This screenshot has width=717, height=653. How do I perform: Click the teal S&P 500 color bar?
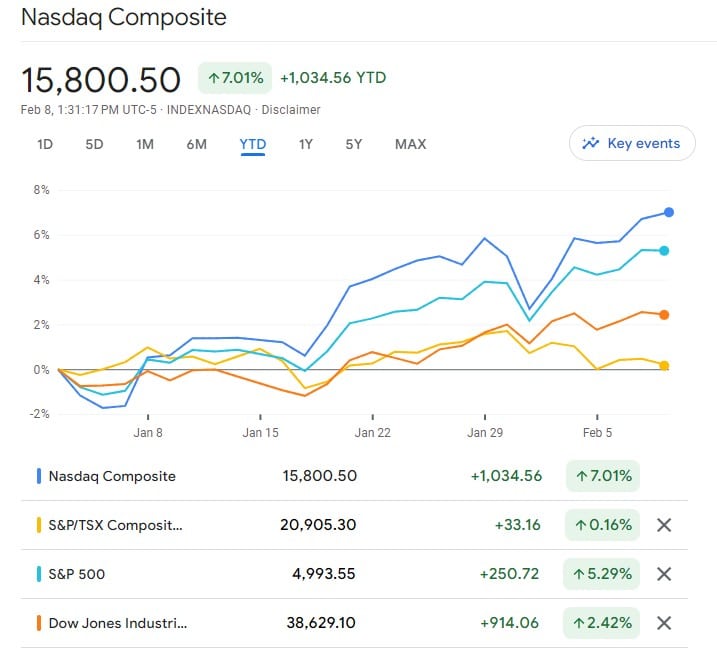coord(39,574)
